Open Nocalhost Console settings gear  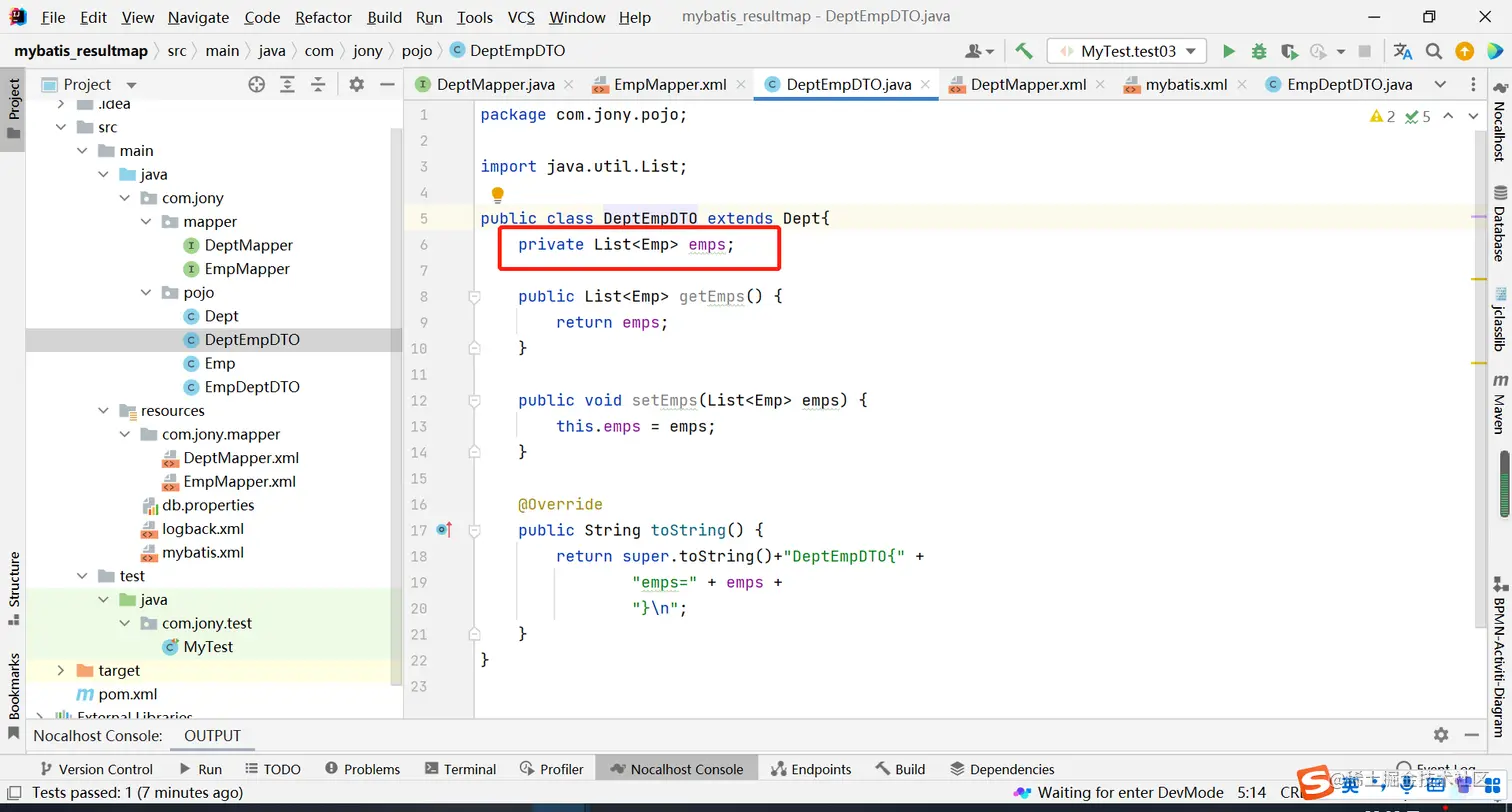click(x=1441, y=735)
